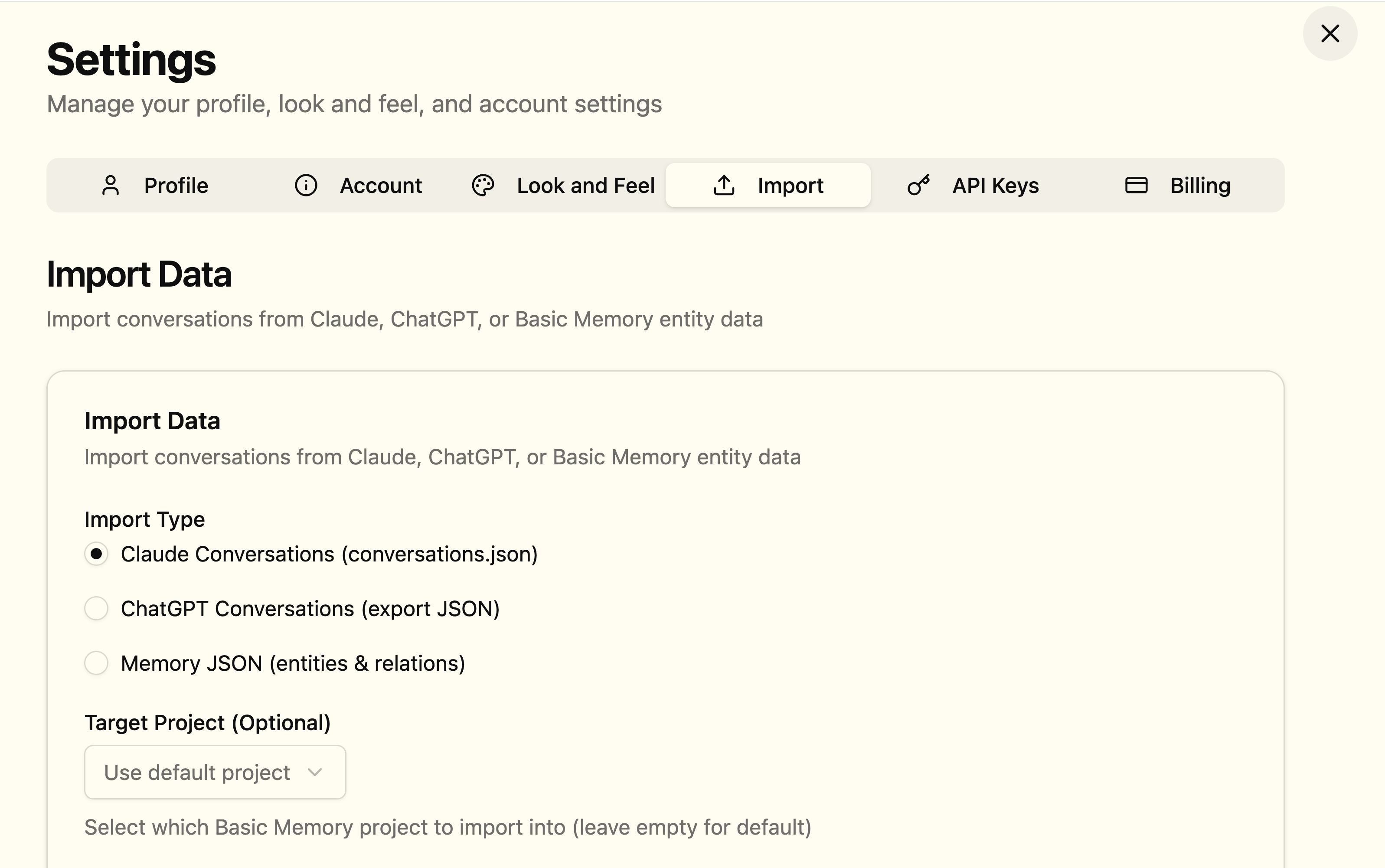The height and width of the screenshot is (868, 1385).
Task: Switch to the Profile tab
Action: (176, 186)
